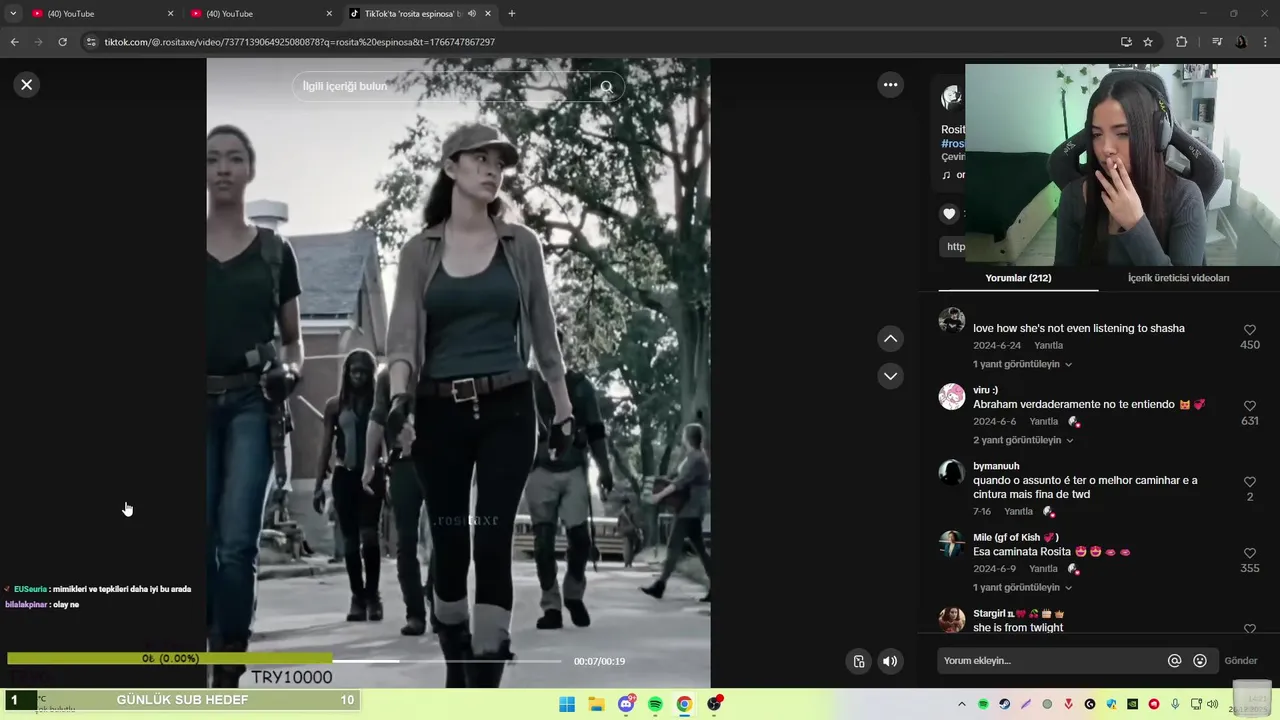Open File Explorer from taskbar

point(596,704)
